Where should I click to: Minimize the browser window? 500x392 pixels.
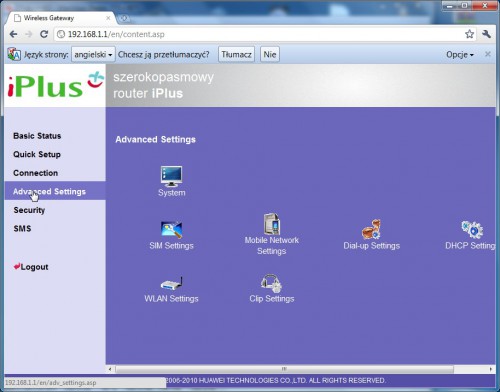[x=450, y=6]
